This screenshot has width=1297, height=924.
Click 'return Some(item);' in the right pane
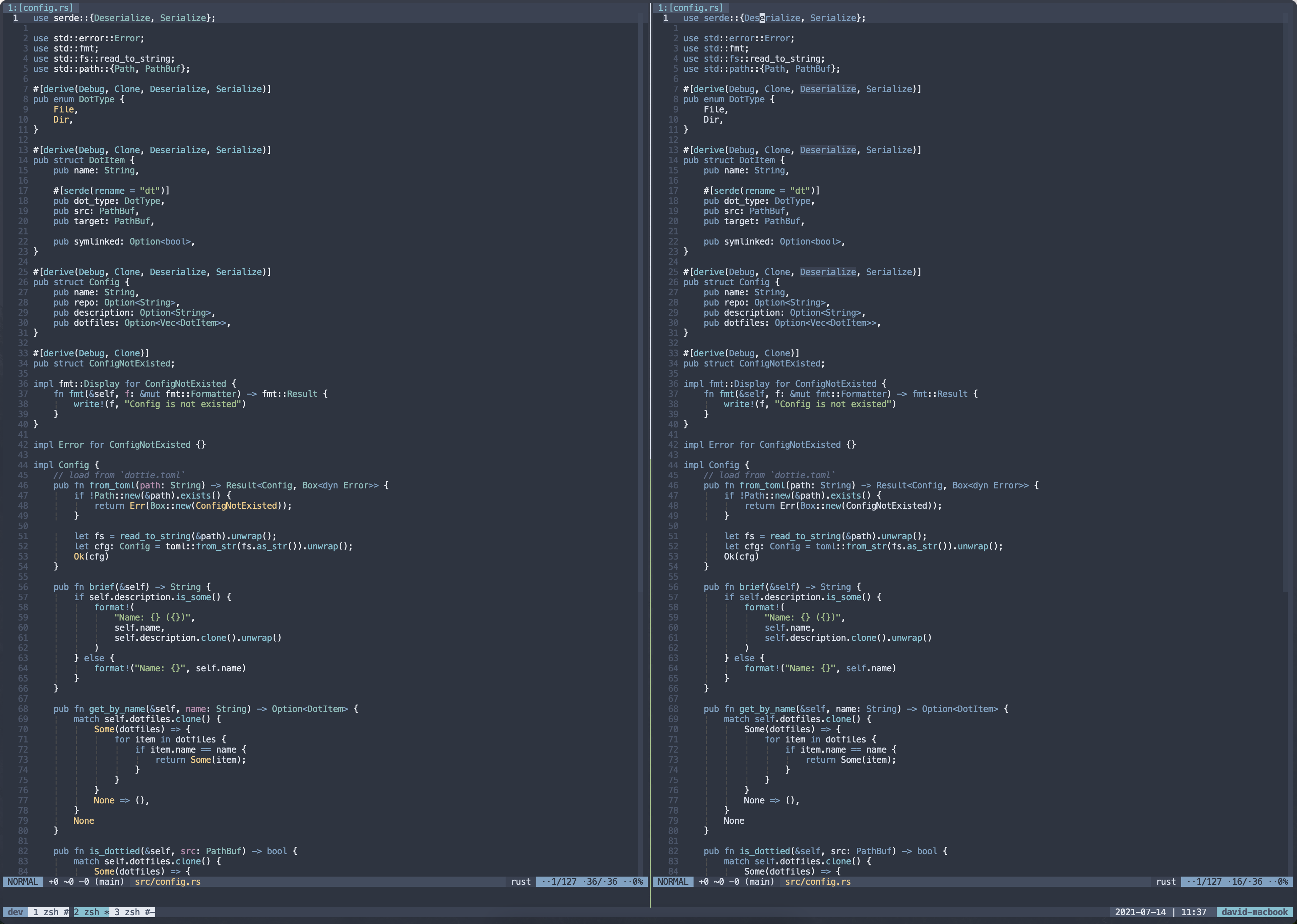point(851,760)
